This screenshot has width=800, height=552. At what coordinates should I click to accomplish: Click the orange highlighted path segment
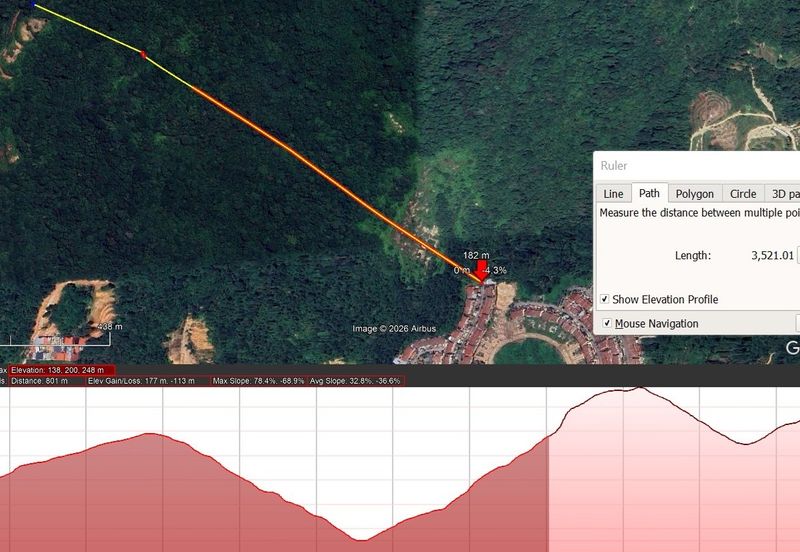pyautogui.click(x=320, y=168)
